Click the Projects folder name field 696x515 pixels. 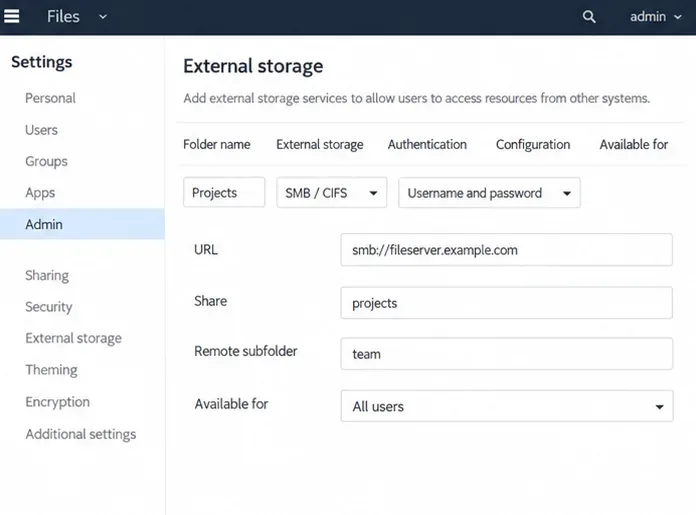[224, 193]
